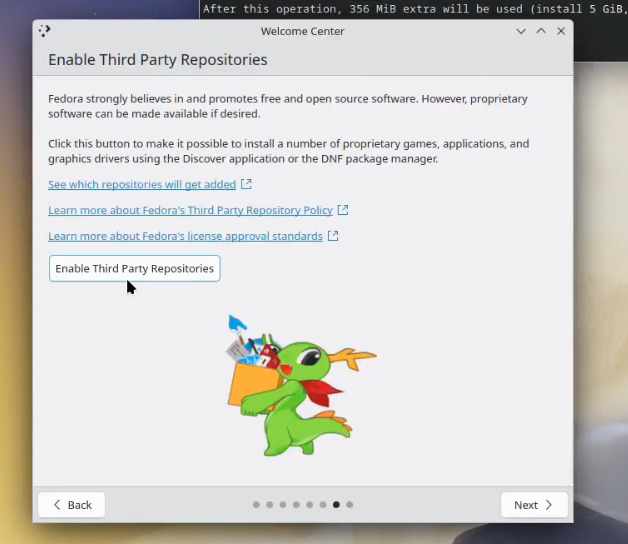Jump to the fifth page indicator dot
The height and width of the screenshot is (544, 628).
pos(310,505)
